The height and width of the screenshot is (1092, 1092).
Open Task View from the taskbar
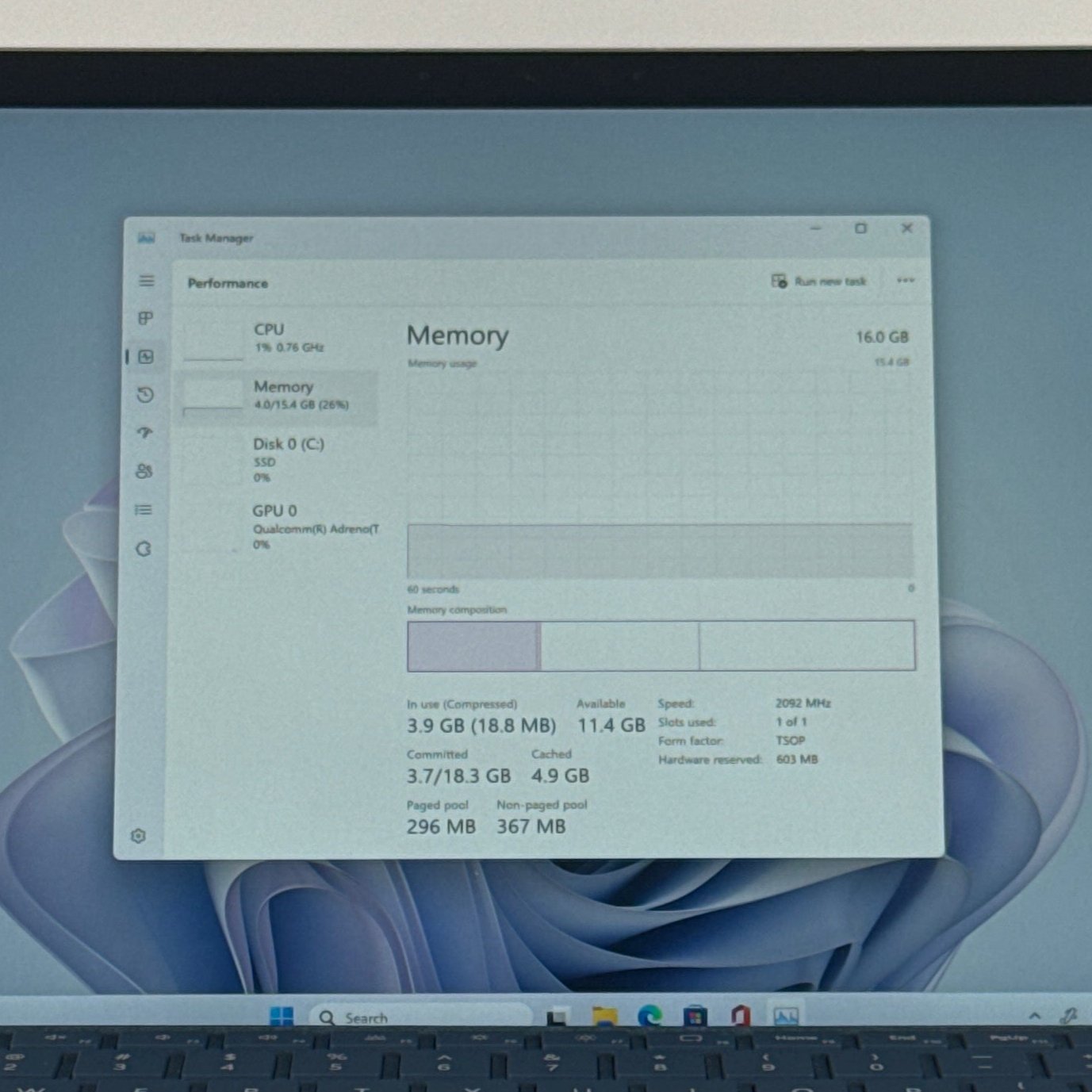point(558,1016)
